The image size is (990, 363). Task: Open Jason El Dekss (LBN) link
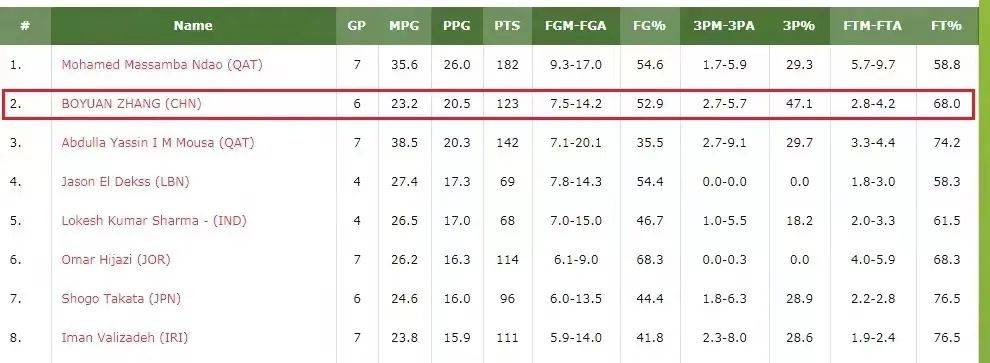tap(125, 182)
